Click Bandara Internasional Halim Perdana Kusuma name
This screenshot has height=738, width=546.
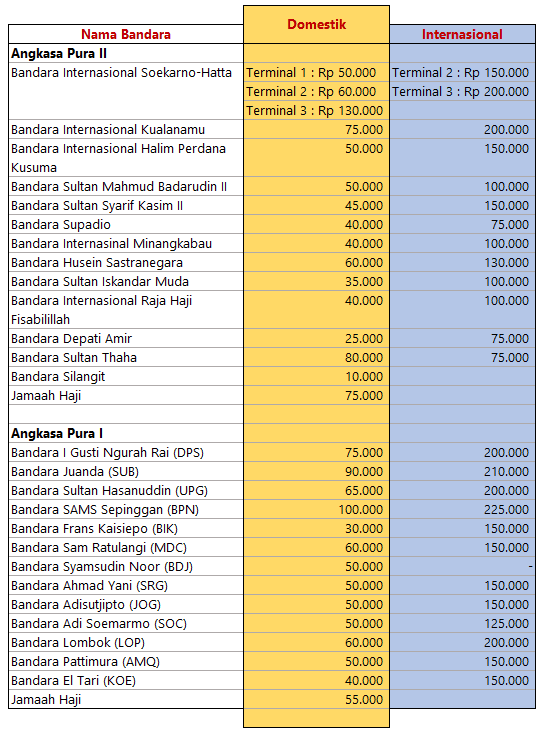click(x=118, y=158)
